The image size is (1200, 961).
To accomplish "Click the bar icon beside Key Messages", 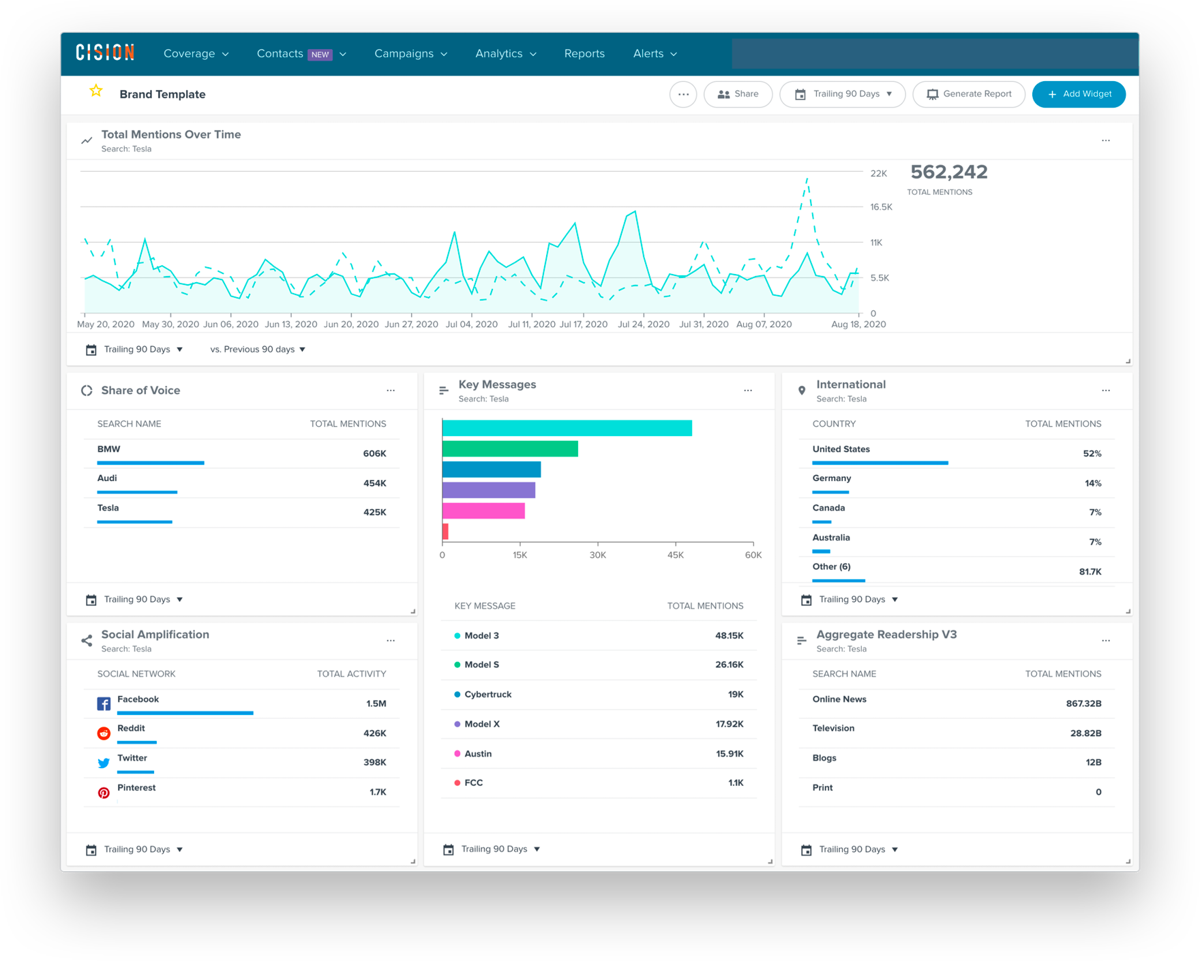I will [x=444, y=391].
